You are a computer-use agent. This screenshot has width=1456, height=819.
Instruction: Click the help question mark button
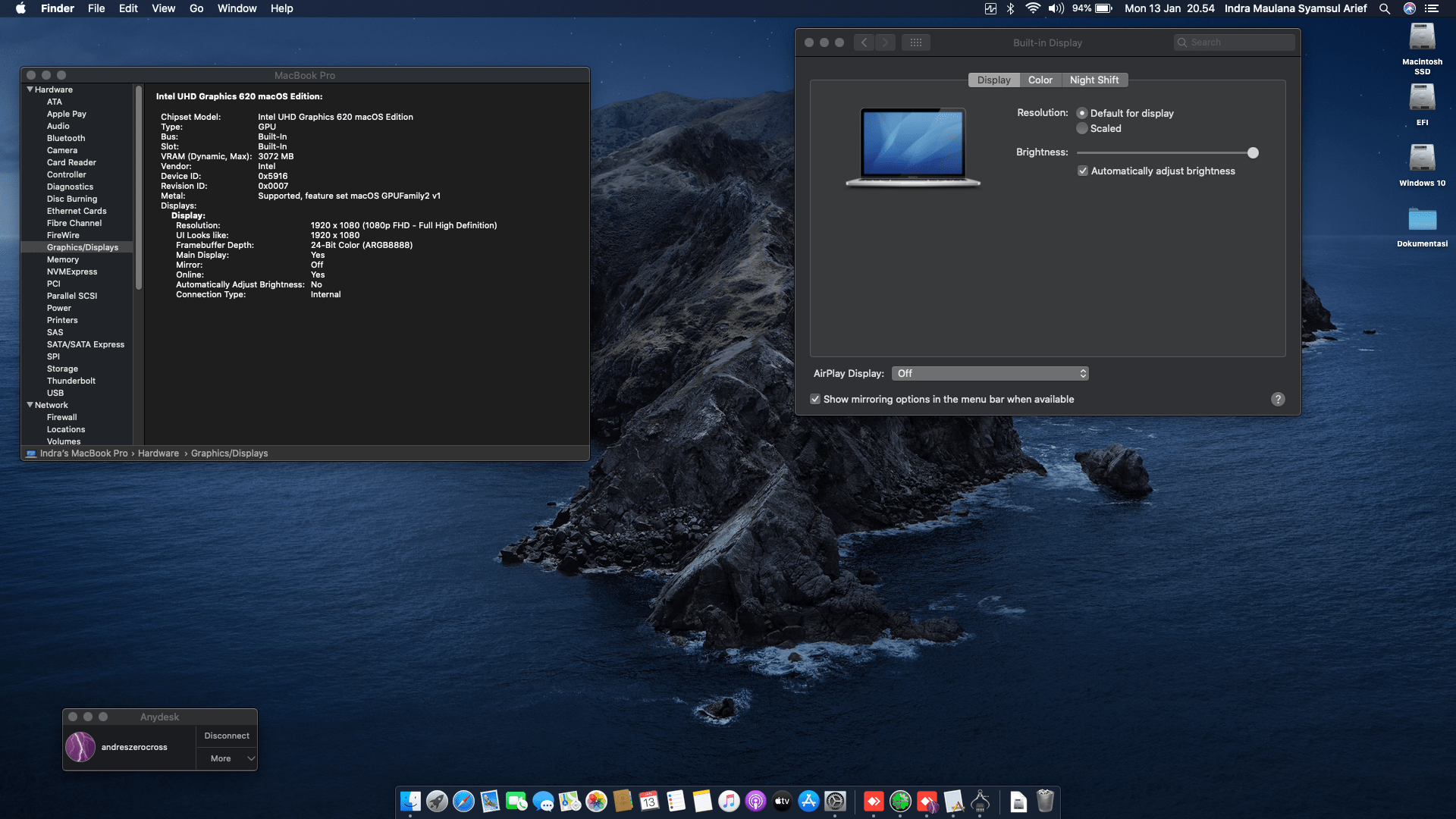[1278, 399]
